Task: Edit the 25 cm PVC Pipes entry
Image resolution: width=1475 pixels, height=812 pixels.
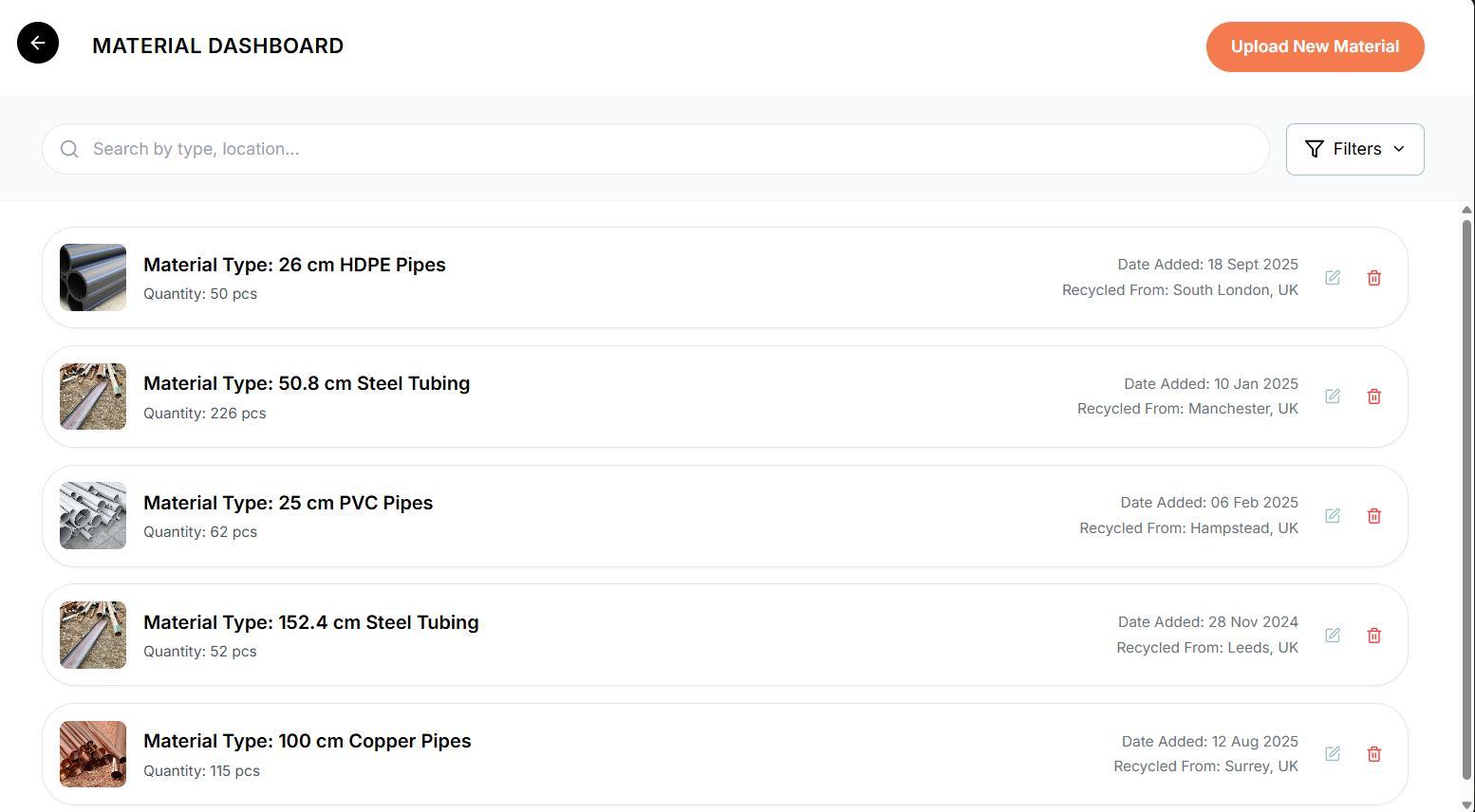Action: tap(1333, 516)
